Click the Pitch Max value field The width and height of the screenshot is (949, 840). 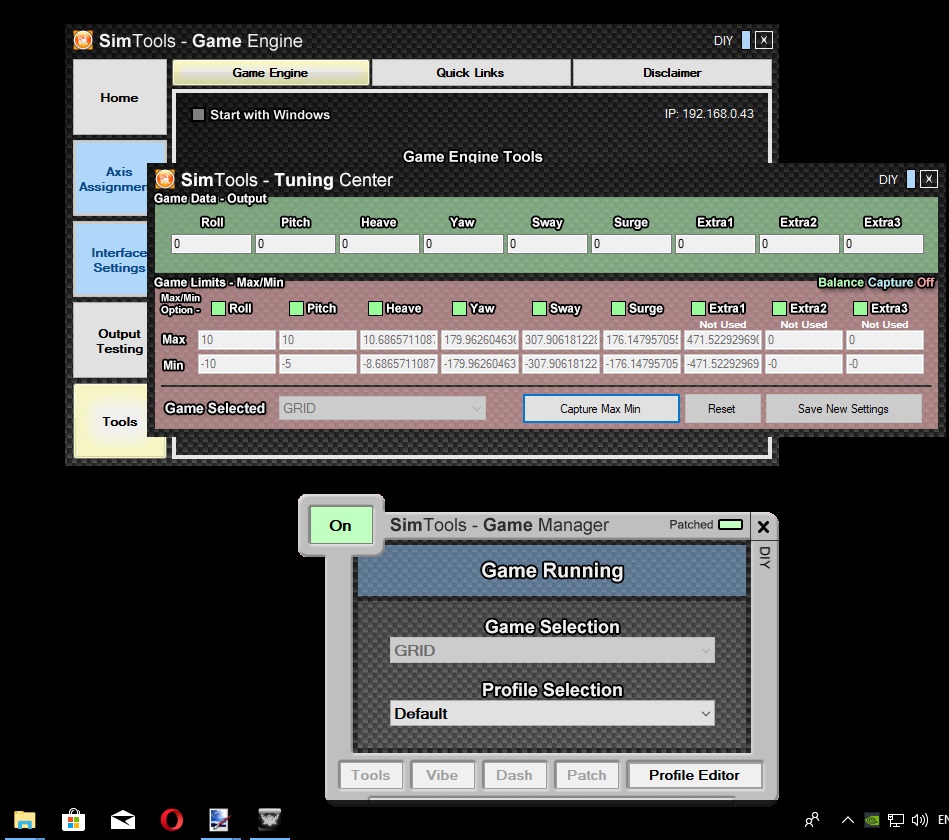[x=316, y=341]
